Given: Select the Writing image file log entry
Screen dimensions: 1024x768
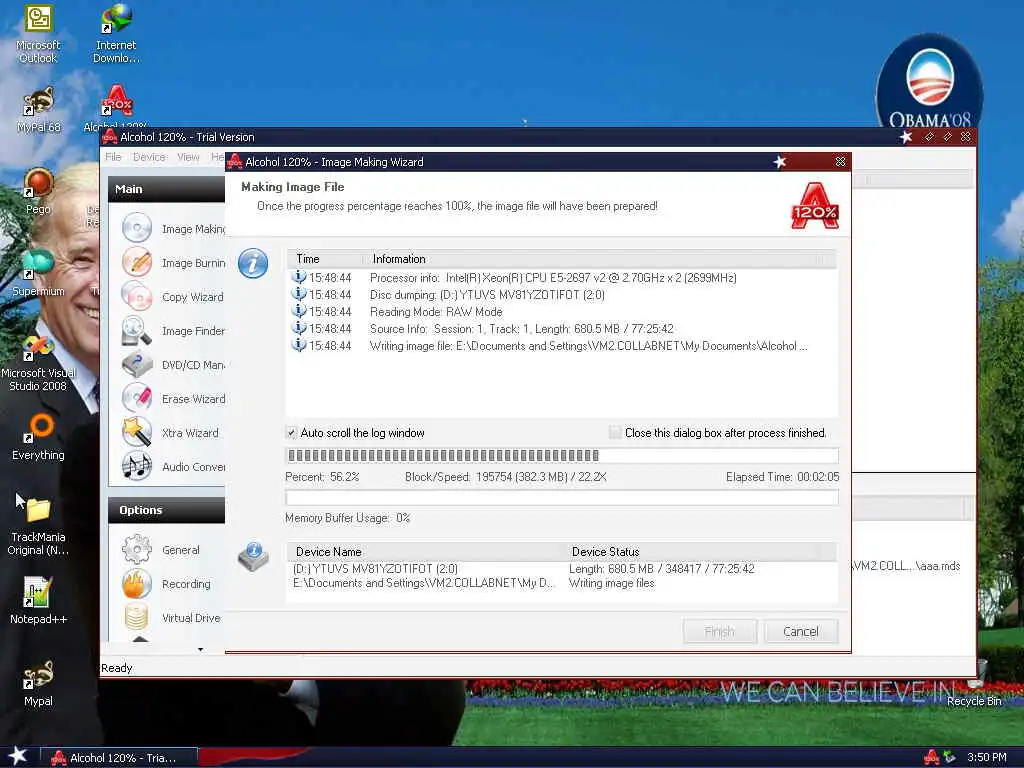Looking at the screenshot, I should click(x=562, y=345).
